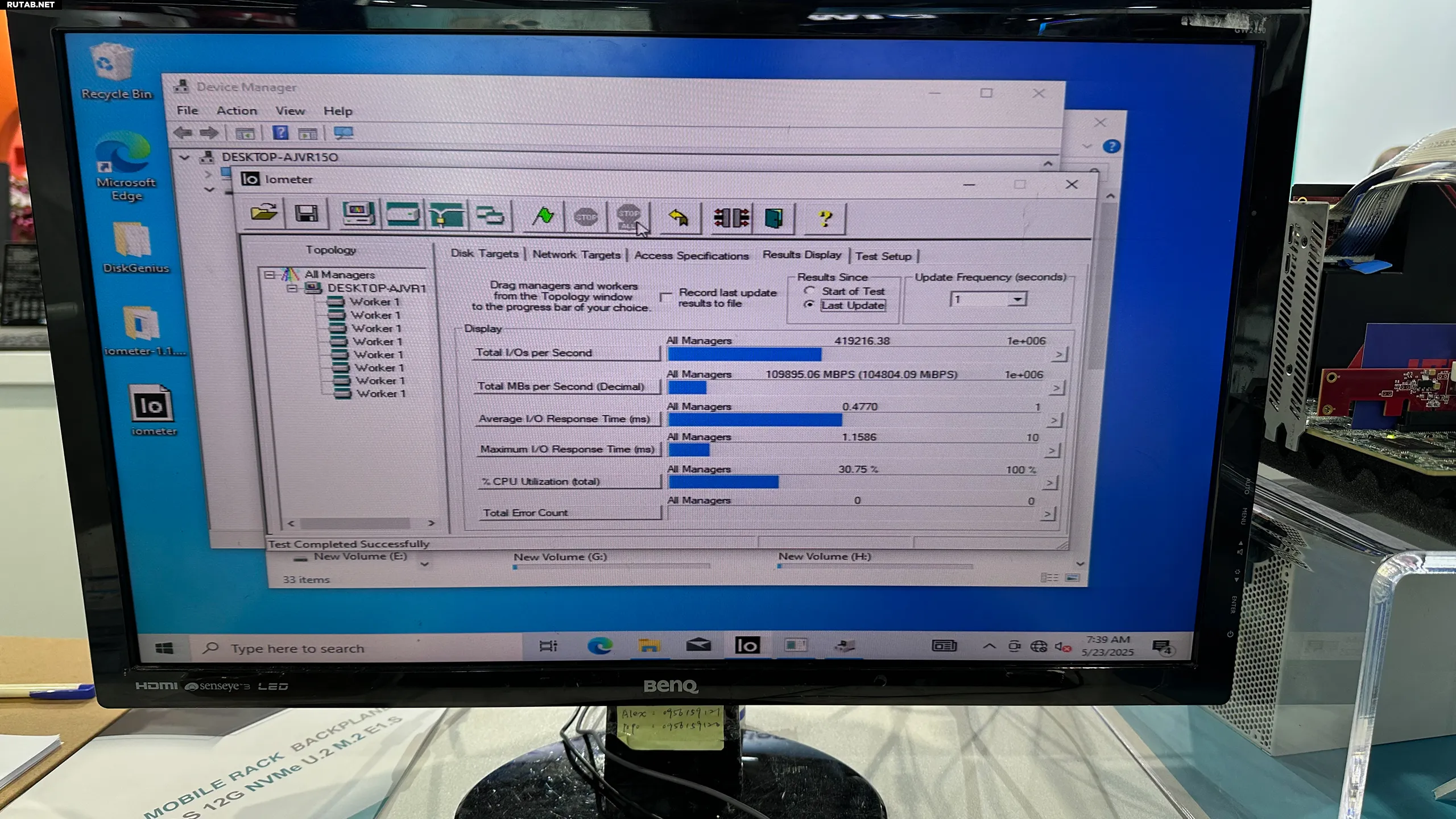Screen dimensions: 1456x819
Task: Switch to Iometer taskbar button
Action: coord(747,645)
